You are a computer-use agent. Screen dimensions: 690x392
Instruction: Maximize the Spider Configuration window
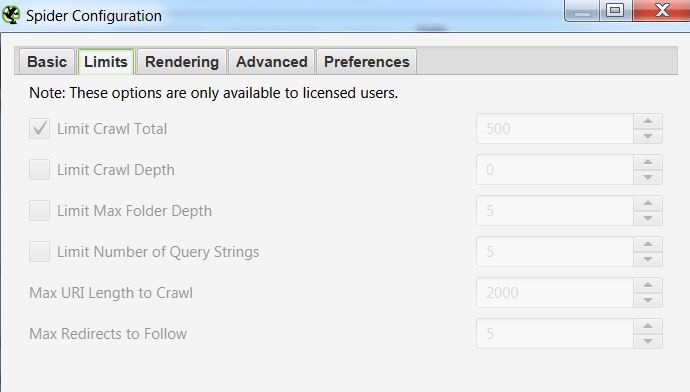point(615,10)
